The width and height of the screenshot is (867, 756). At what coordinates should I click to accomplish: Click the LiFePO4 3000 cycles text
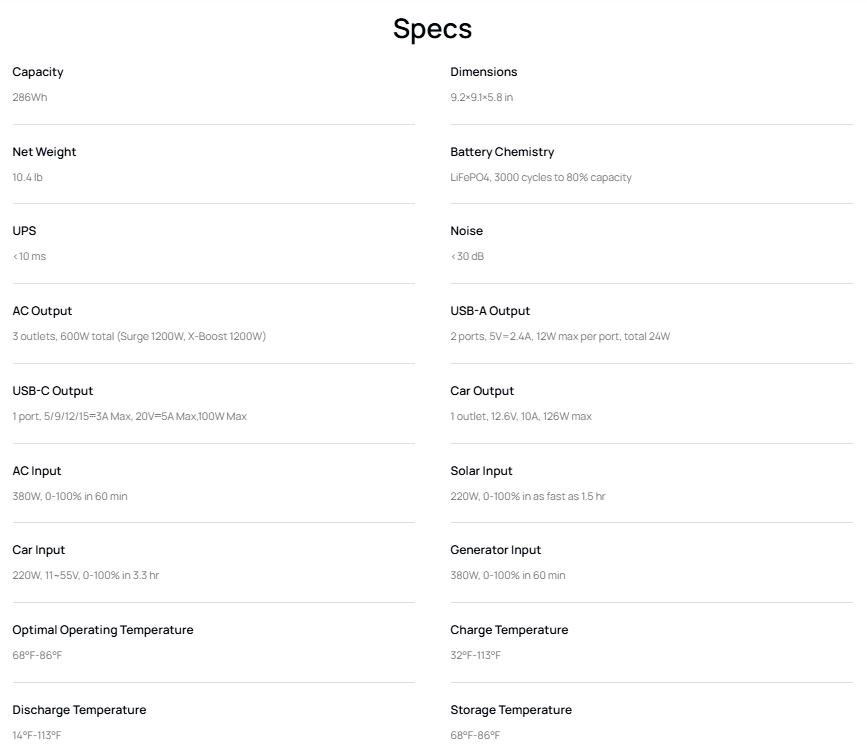click(x=541, y=178)
